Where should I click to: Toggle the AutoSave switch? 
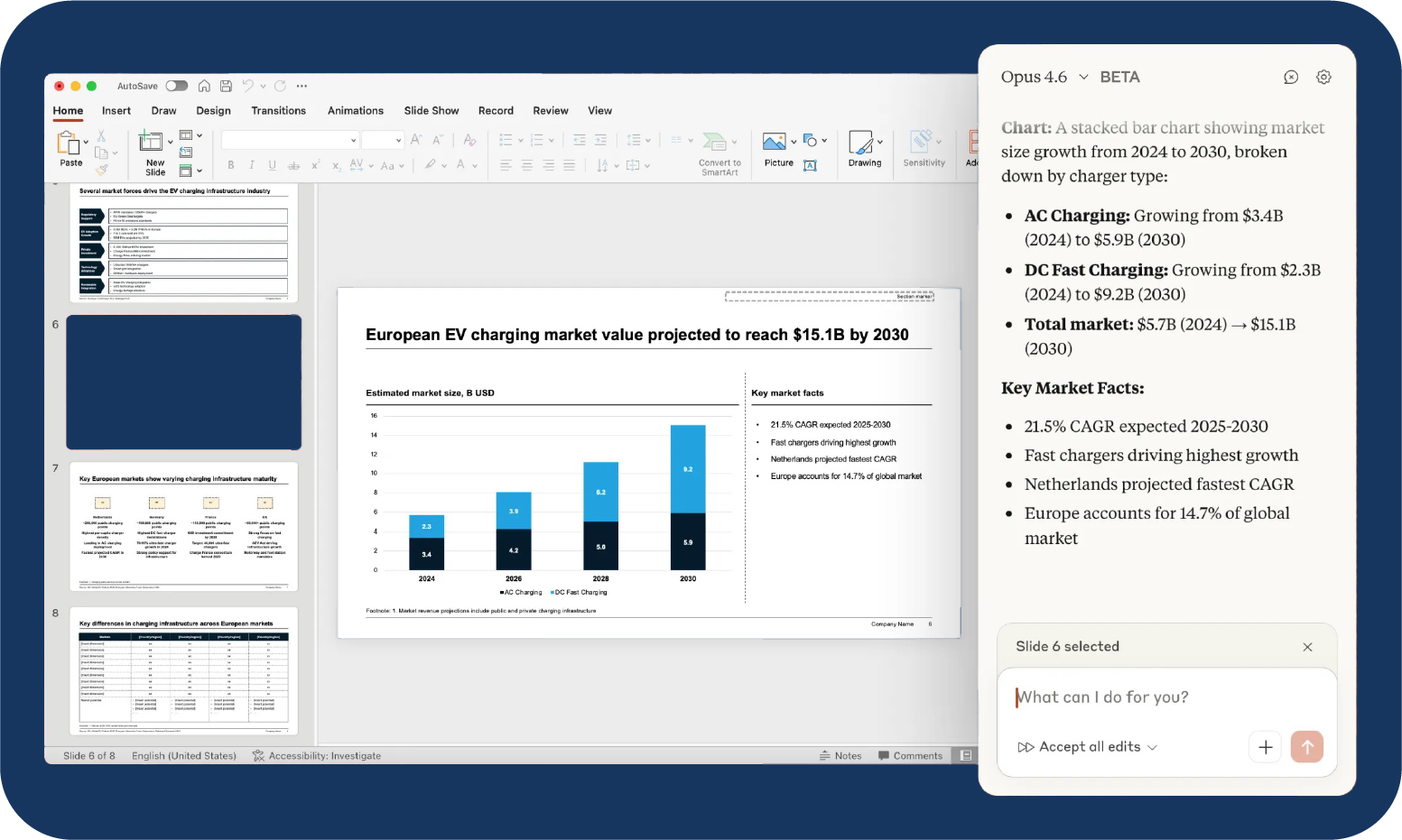click(177, 86)
